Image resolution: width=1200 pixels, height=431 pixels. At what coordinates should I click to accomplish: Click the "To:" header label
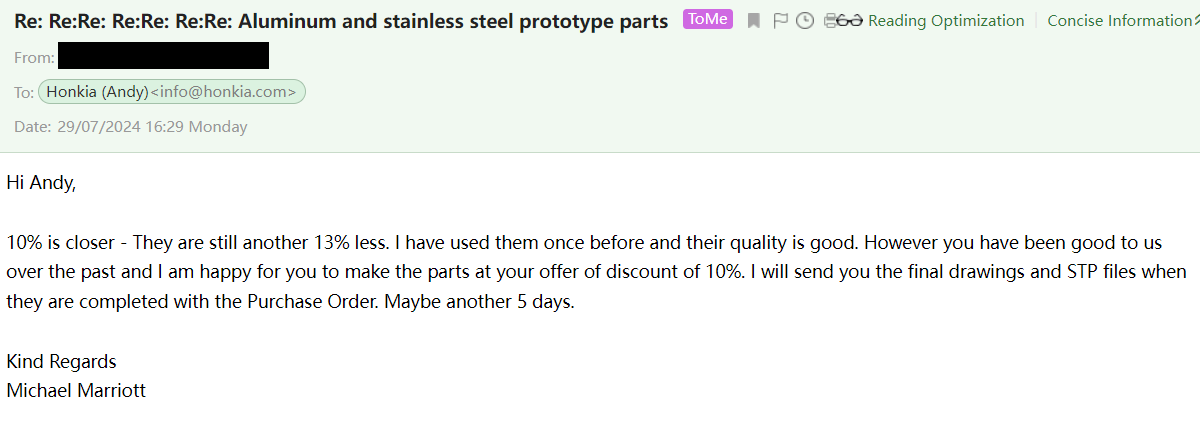(24, 93)
